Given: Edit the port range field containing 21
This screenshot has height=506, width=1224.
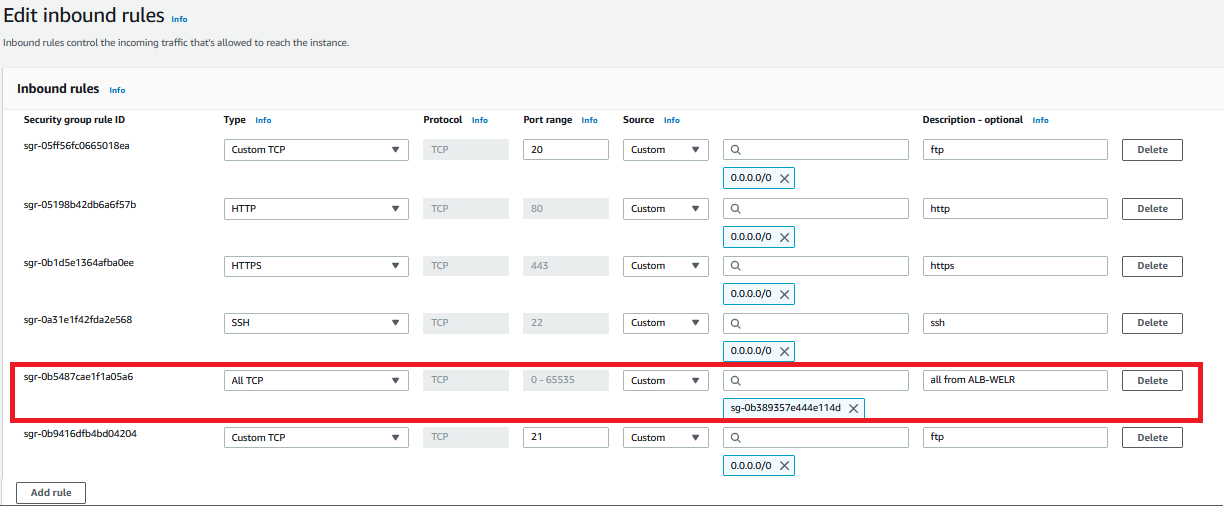Looking at the screenshot, I should tap(565, 437).
